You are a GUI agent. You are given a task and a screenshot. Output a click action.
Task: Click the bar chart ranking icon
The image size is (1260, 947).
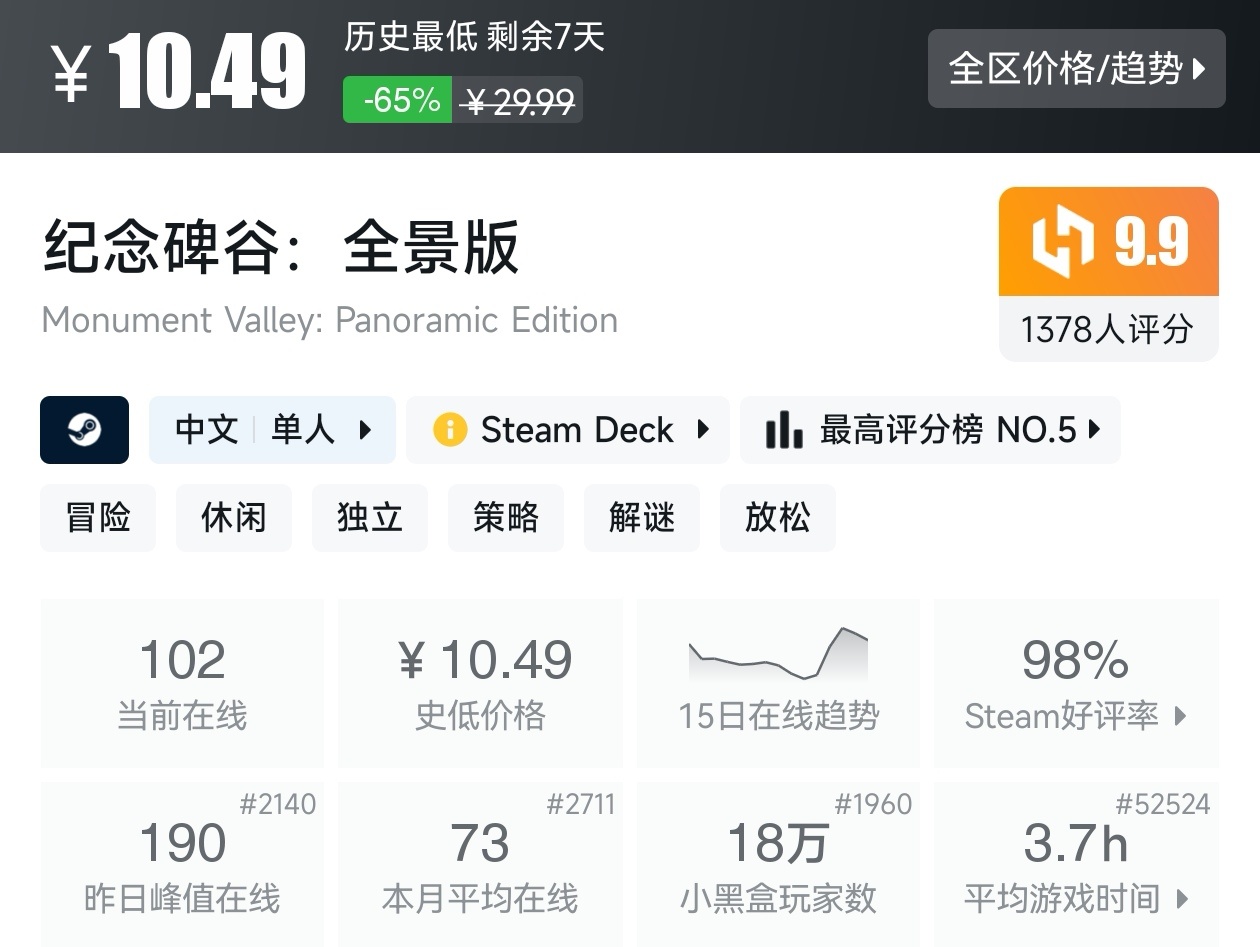(784, 430)
